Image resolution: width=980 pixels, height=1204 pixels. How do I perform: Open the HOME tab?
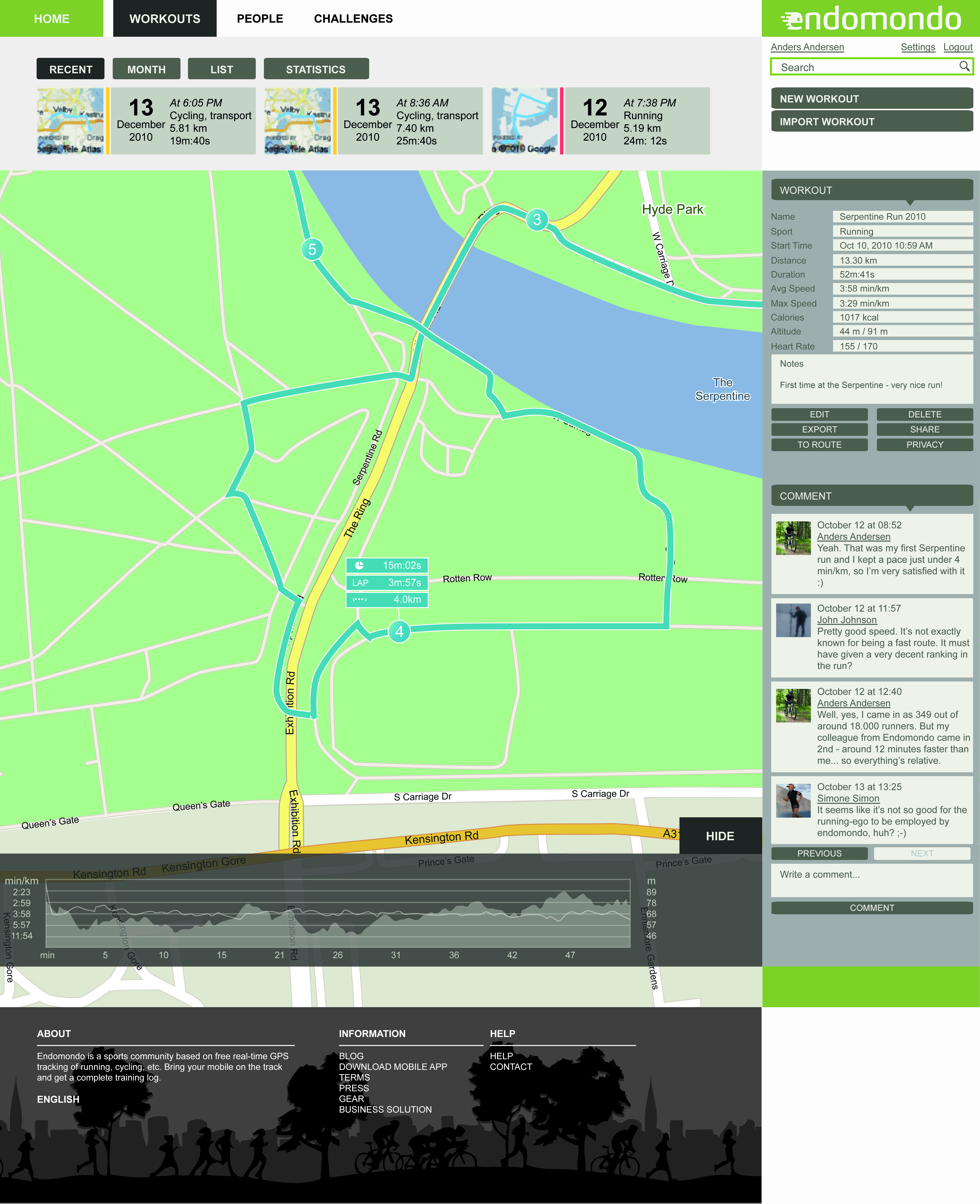[51, 19]
